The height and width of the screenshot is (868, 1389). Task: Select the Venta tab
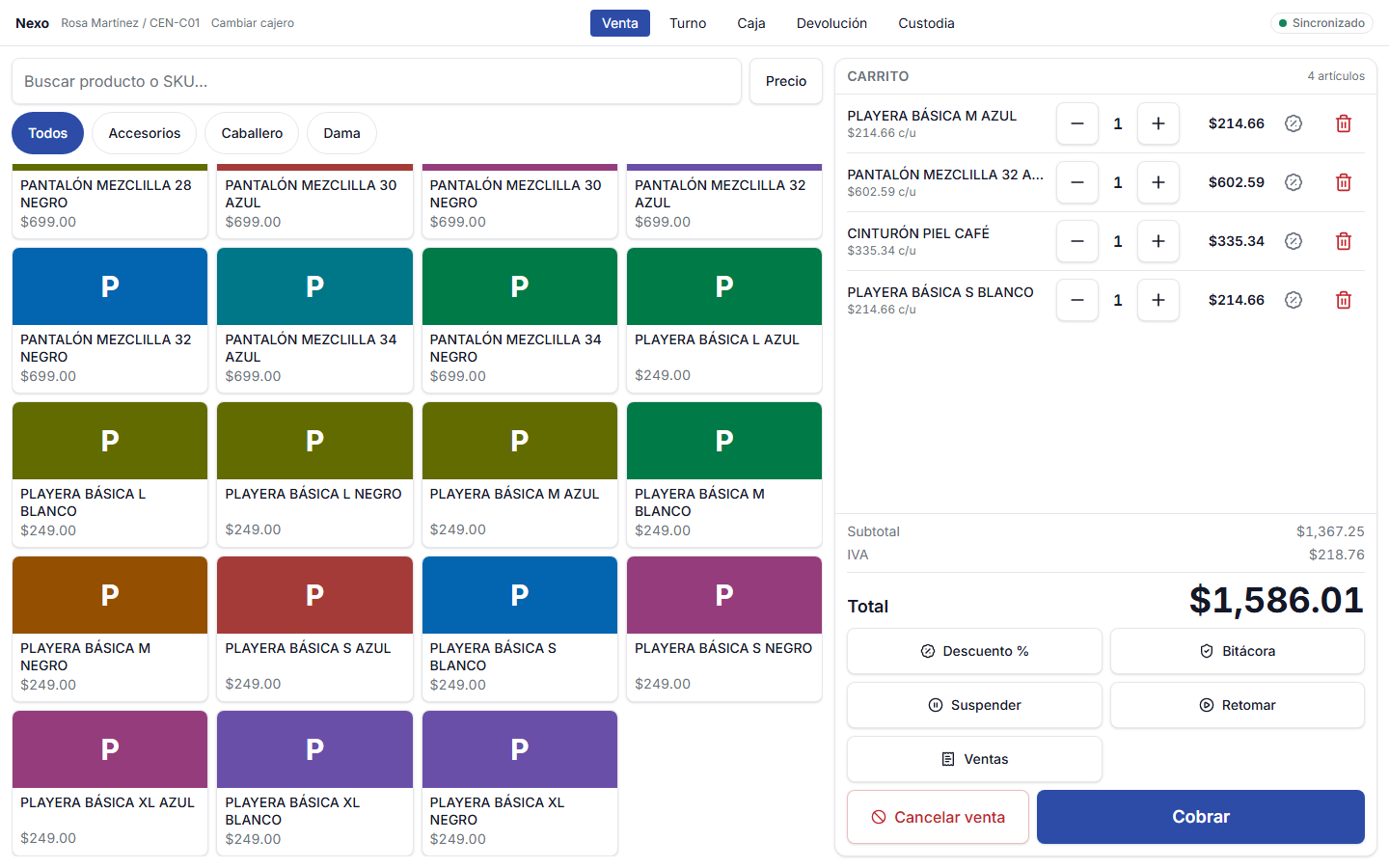point(620,23)
